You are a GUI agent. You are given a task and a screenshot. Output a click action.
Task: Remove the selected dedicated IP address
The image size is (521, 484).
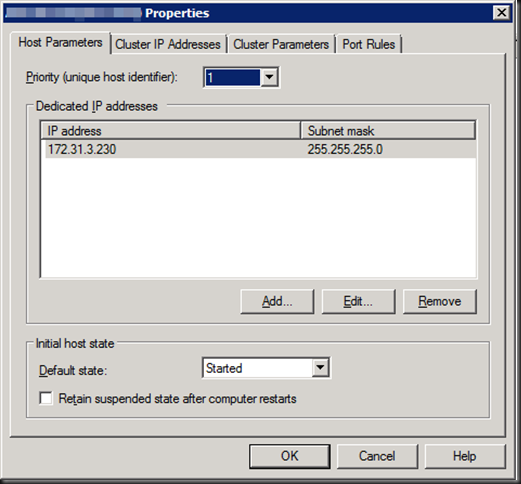click(440, 302)
